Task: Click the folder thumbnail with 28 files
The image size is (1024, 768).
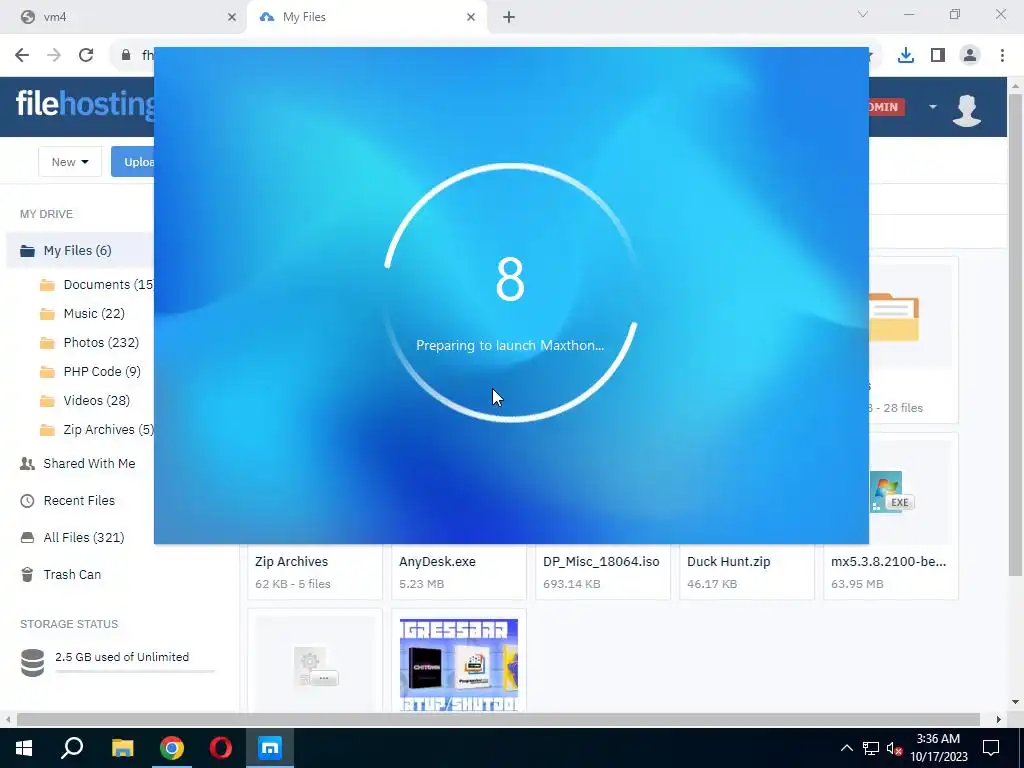Action: click(x=893, y=317)
